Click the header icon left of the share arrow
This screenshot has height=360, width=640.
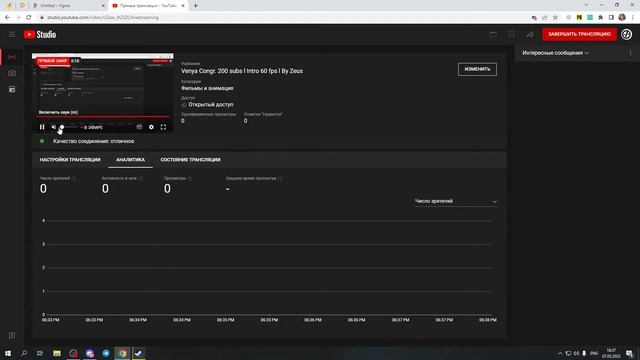pos(511,35)
